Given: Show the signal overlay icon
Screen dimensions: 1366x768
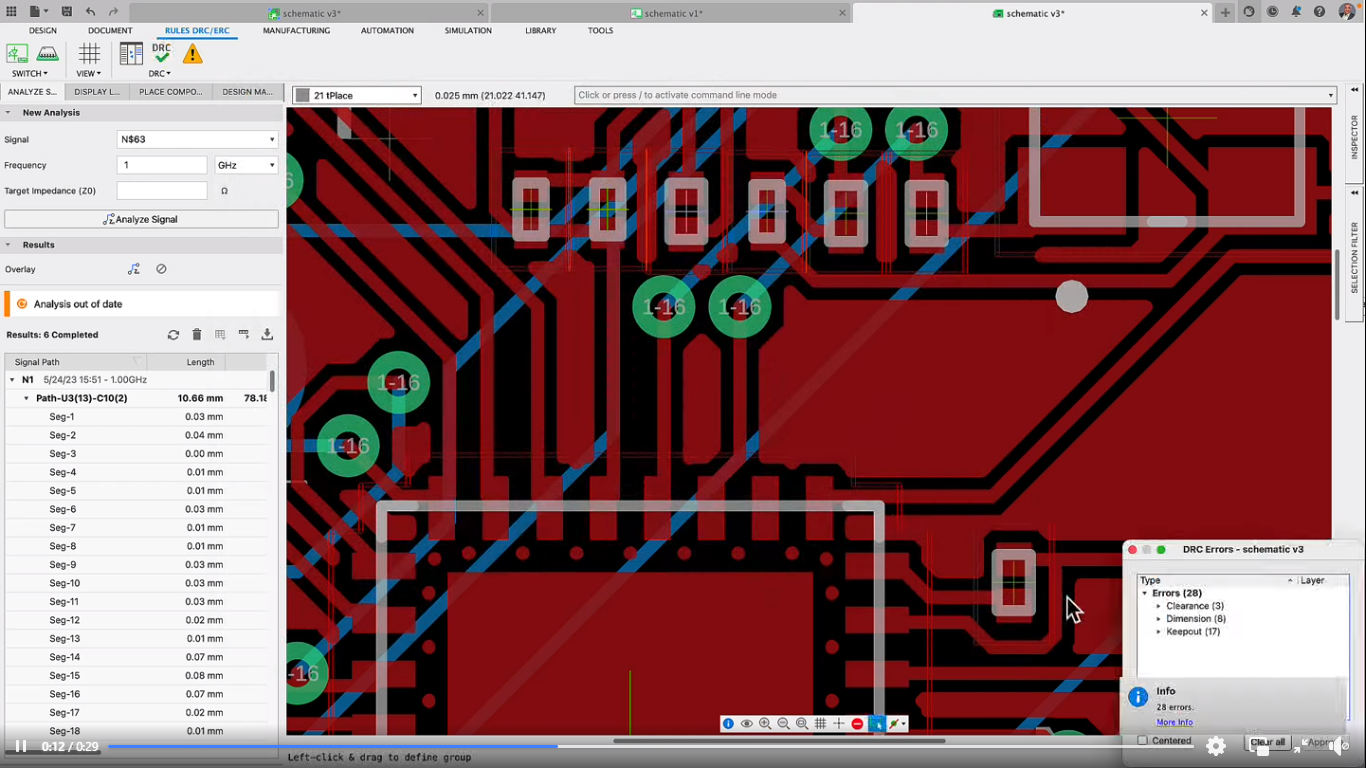Looking at the screenshot, I should [x=134, y=269].
